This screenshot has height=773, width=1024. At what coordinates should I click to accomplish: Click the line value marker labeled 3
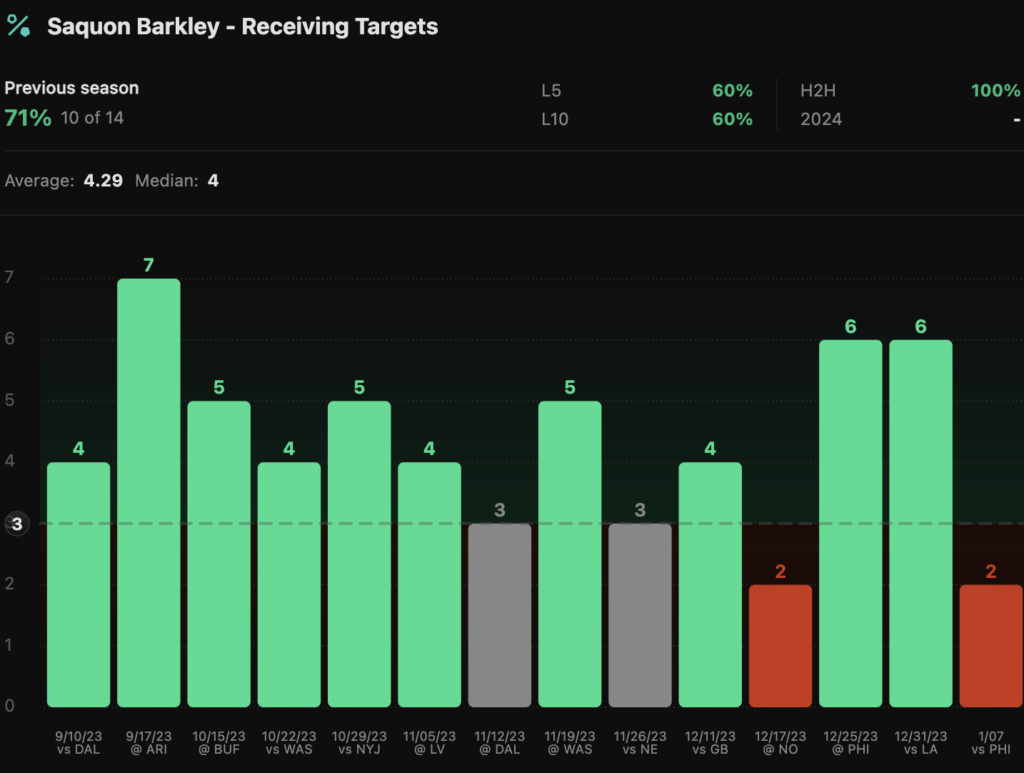(x=17, y=524)
